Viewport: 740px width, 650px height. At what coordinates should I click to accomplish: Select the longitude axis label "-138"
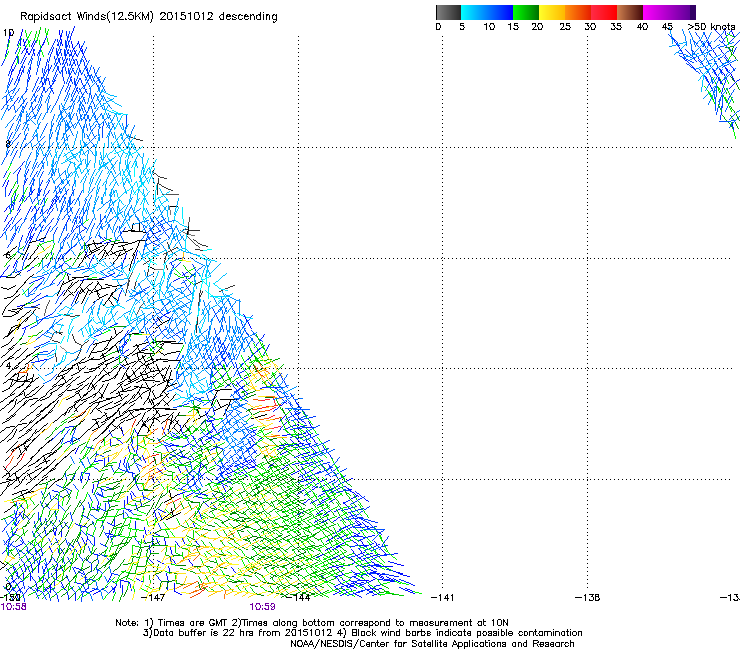(588, 598)
